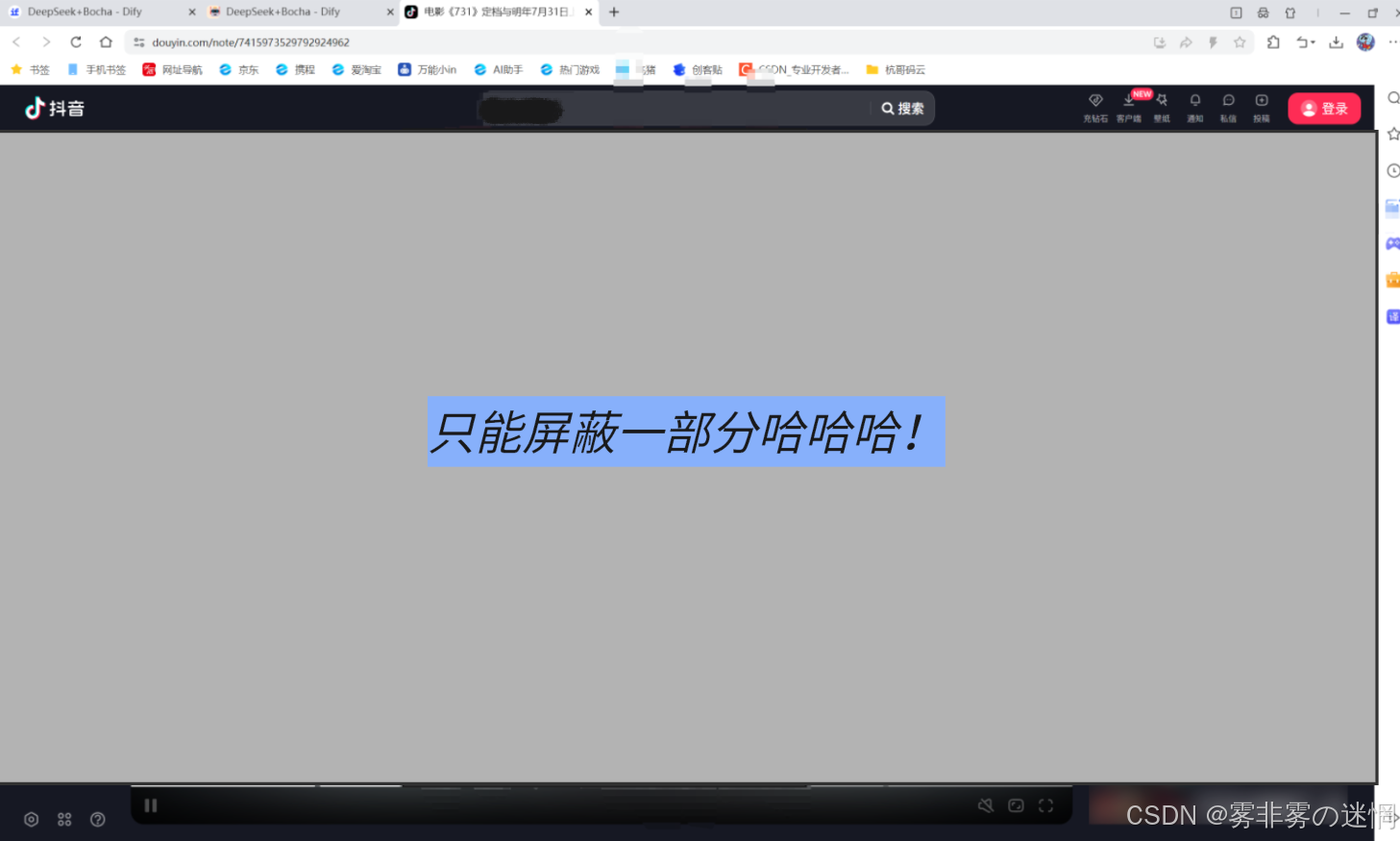The width and height of the screenshot is (1400, 841).
Task: Open the four-dot apps grid icon
Action: (x=64, y=820)
